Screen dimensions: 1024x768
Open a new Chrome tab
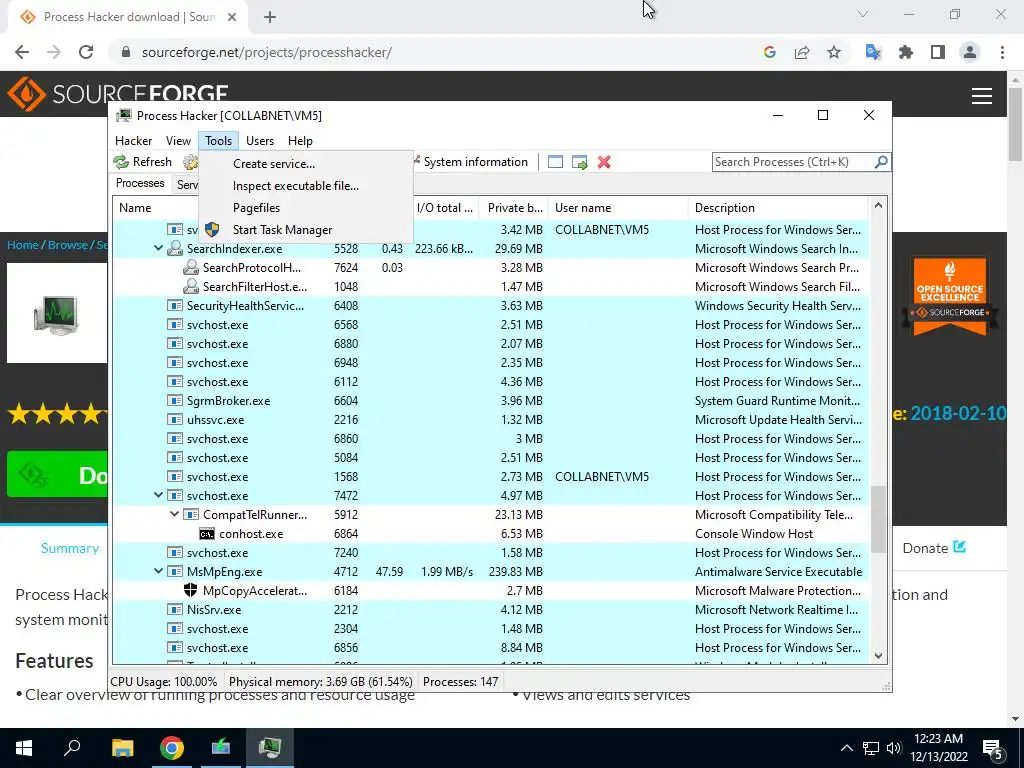pos(270,17)
